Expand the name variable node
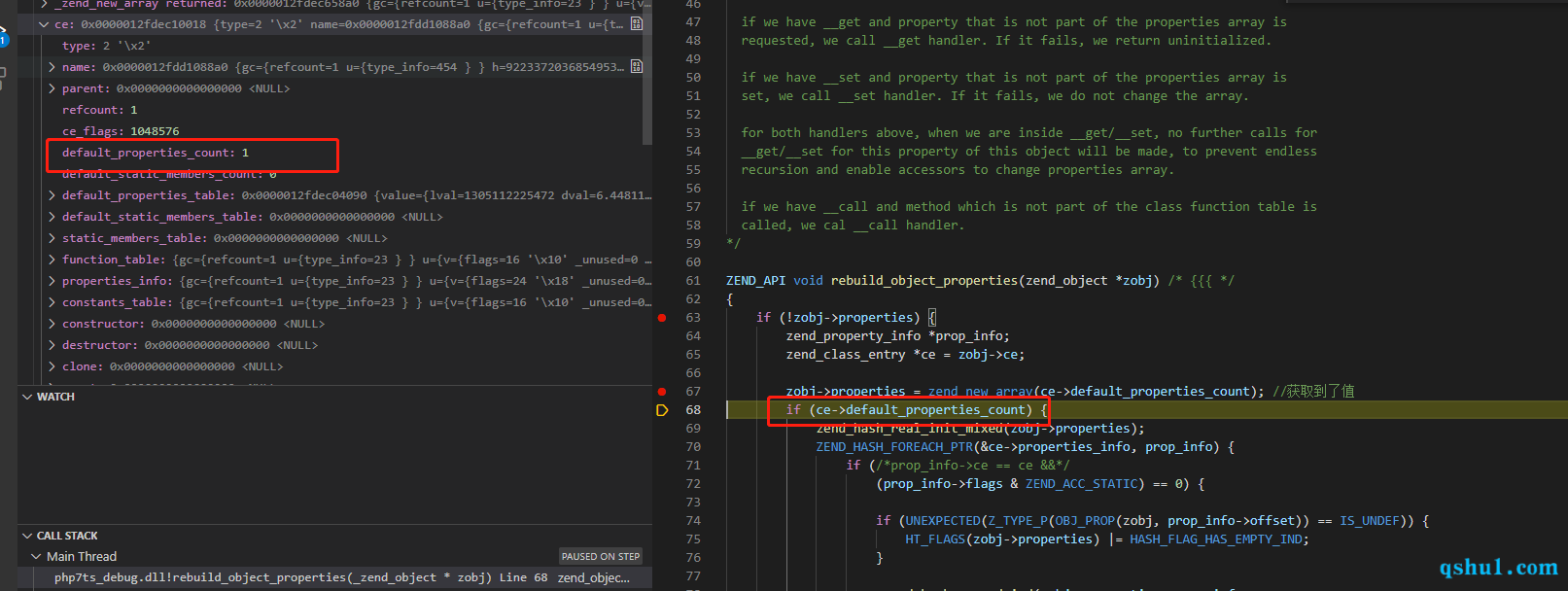Image resolution: width=1568 pixels, height=591 pixels. [52, 67]
